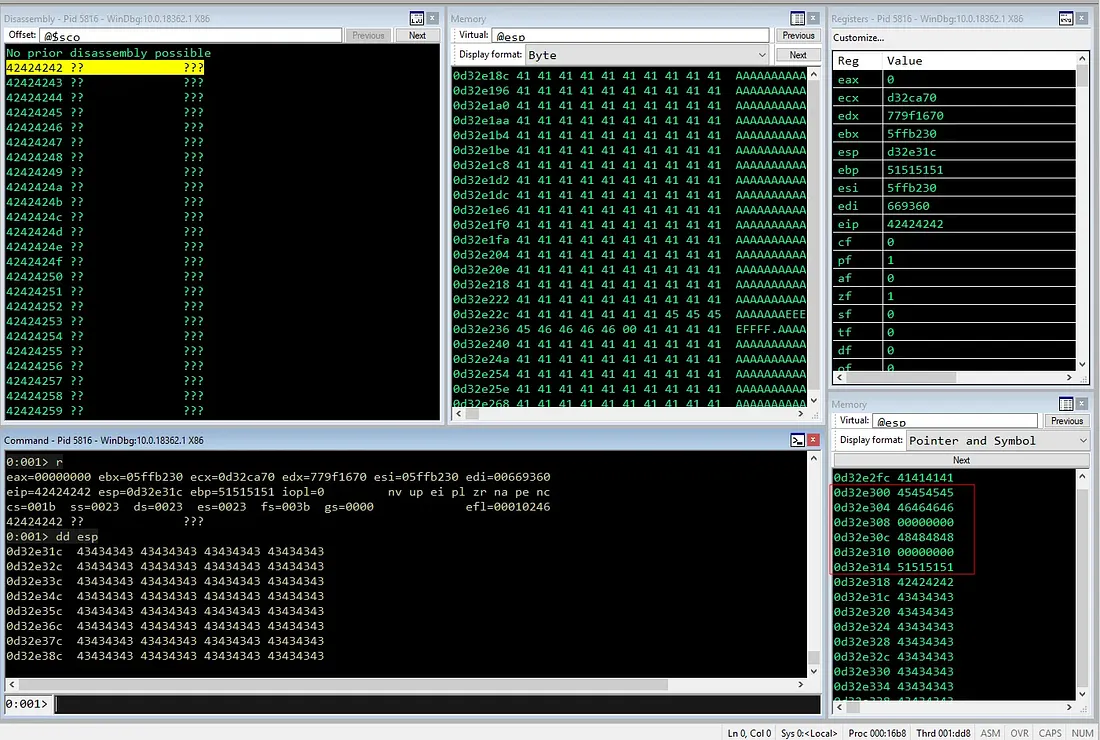Select pointer row 0d32e300 45454545
The height and width of the screenshot is (740, 1100).
[x=894, y=492]
